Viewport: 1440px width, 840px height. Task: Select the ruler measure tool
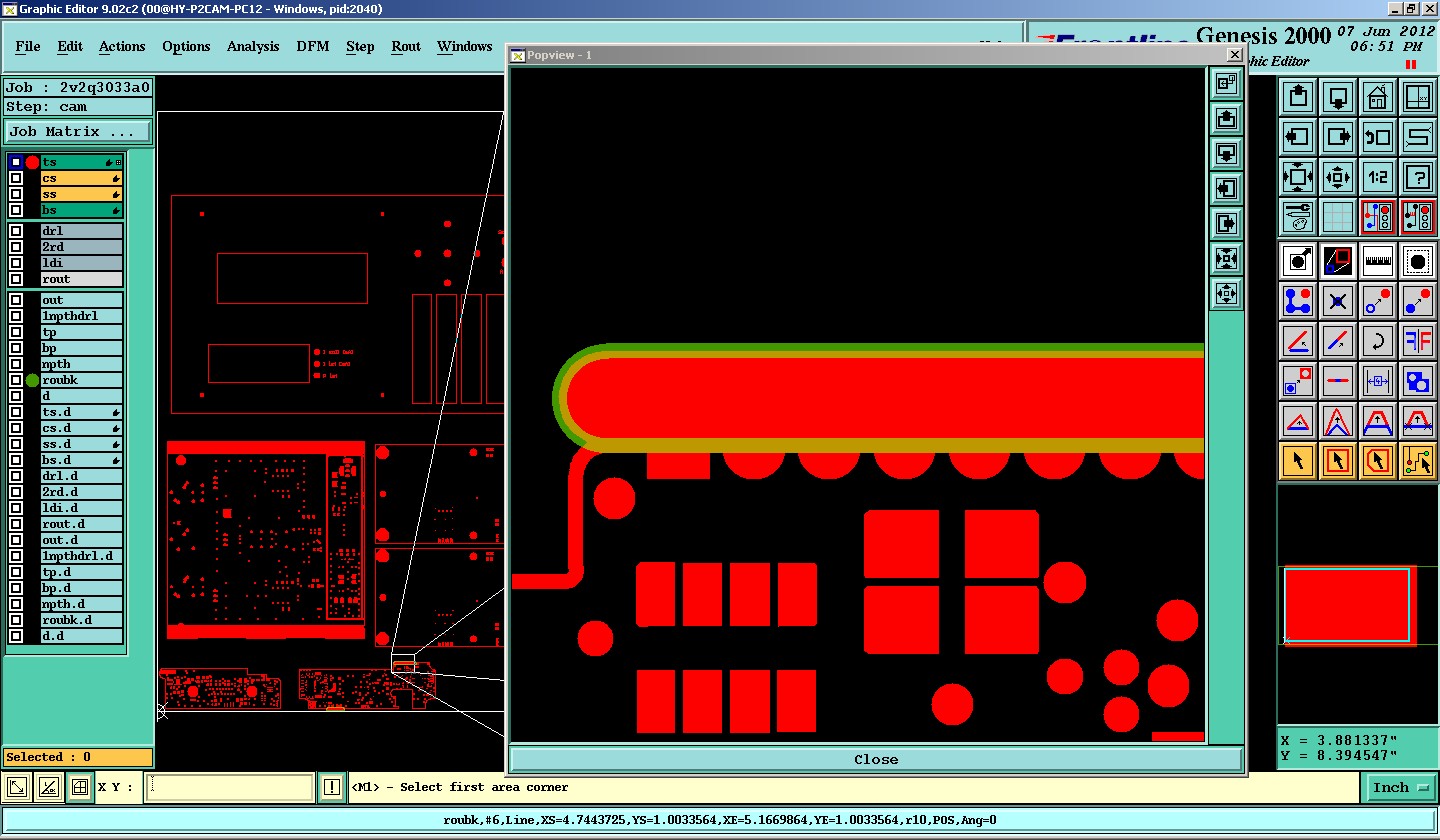pos(1378,261)
